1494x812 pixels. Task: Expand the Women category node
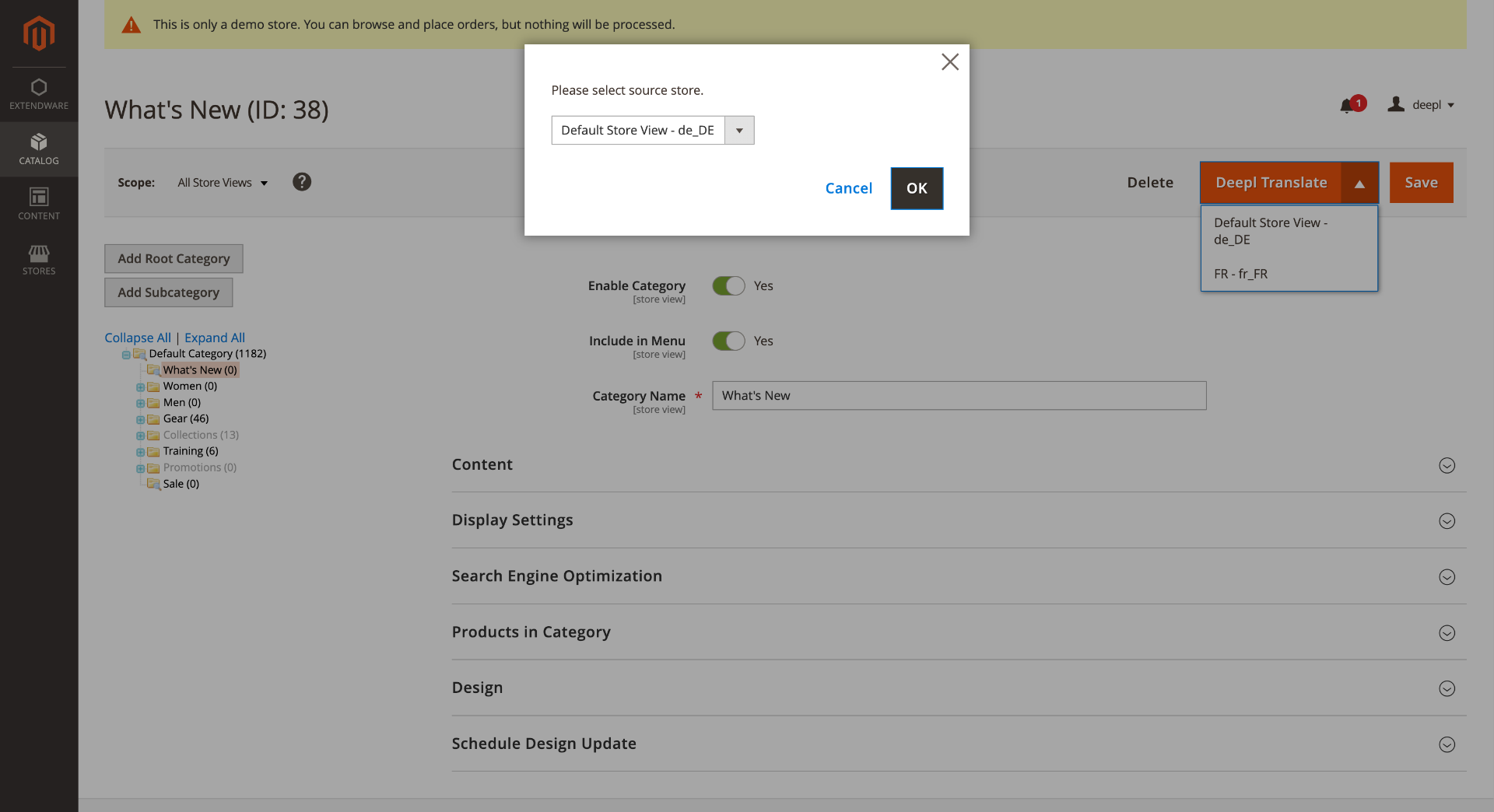(140, 387)
